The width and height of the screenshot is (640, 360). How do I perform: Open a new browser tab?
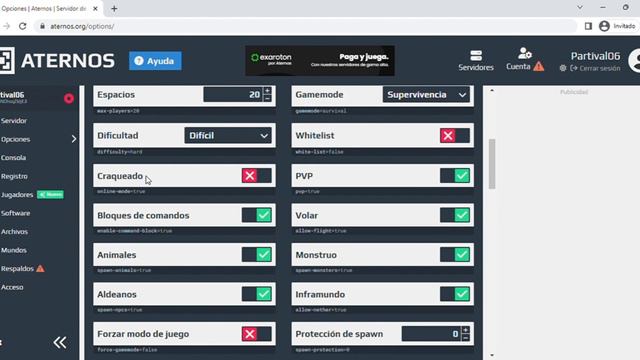[x=114, y=9]
